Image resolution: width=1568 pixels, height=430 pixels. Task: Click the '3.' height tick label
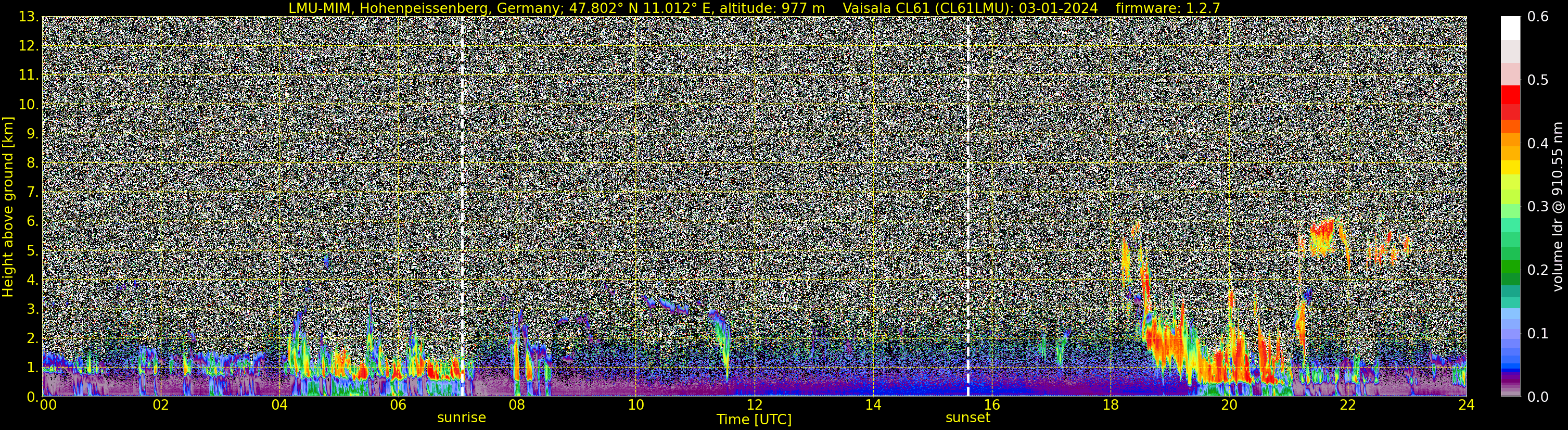tap(32, 309)
